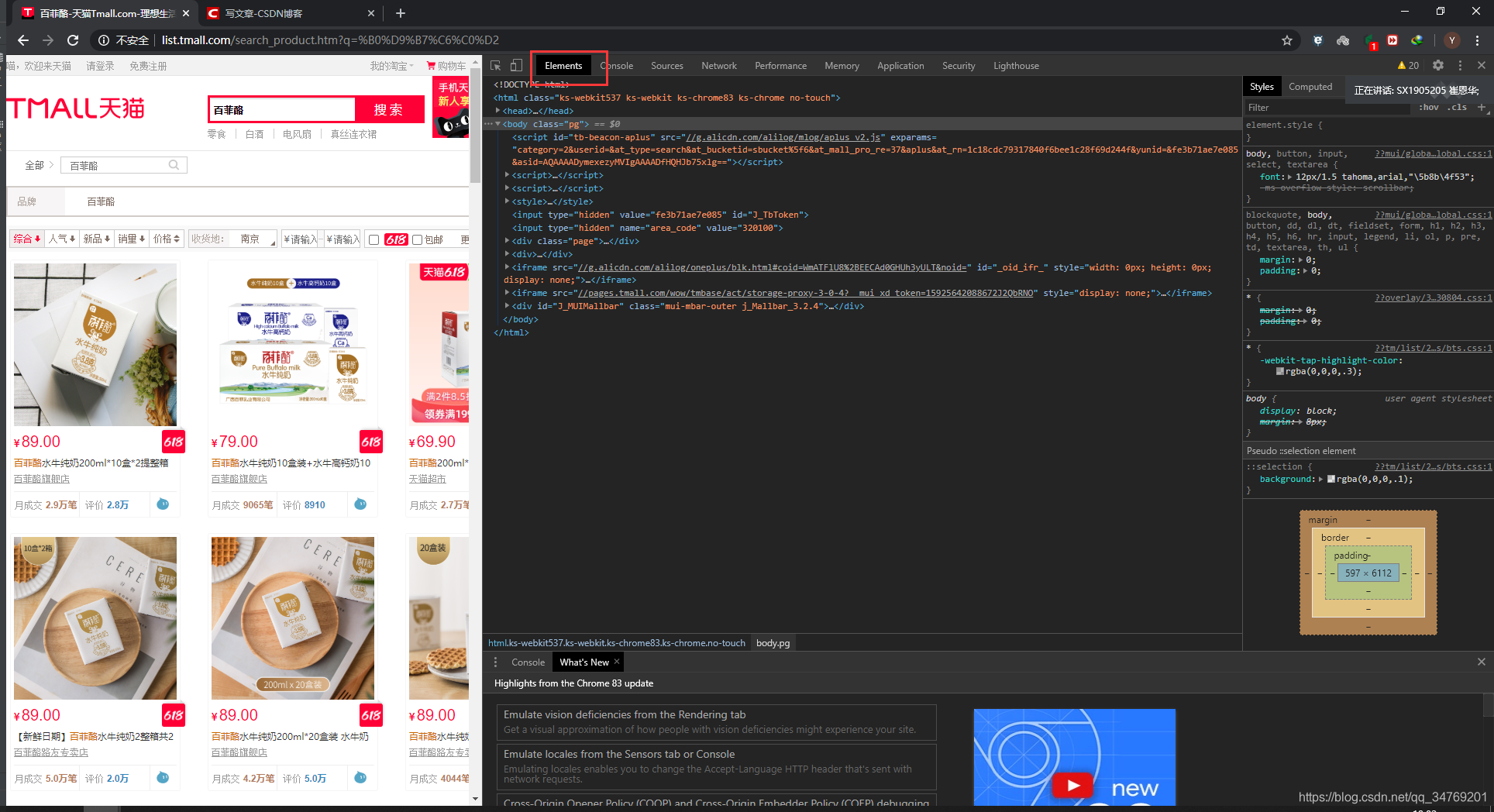Open the Network panel

click(719, 66)
